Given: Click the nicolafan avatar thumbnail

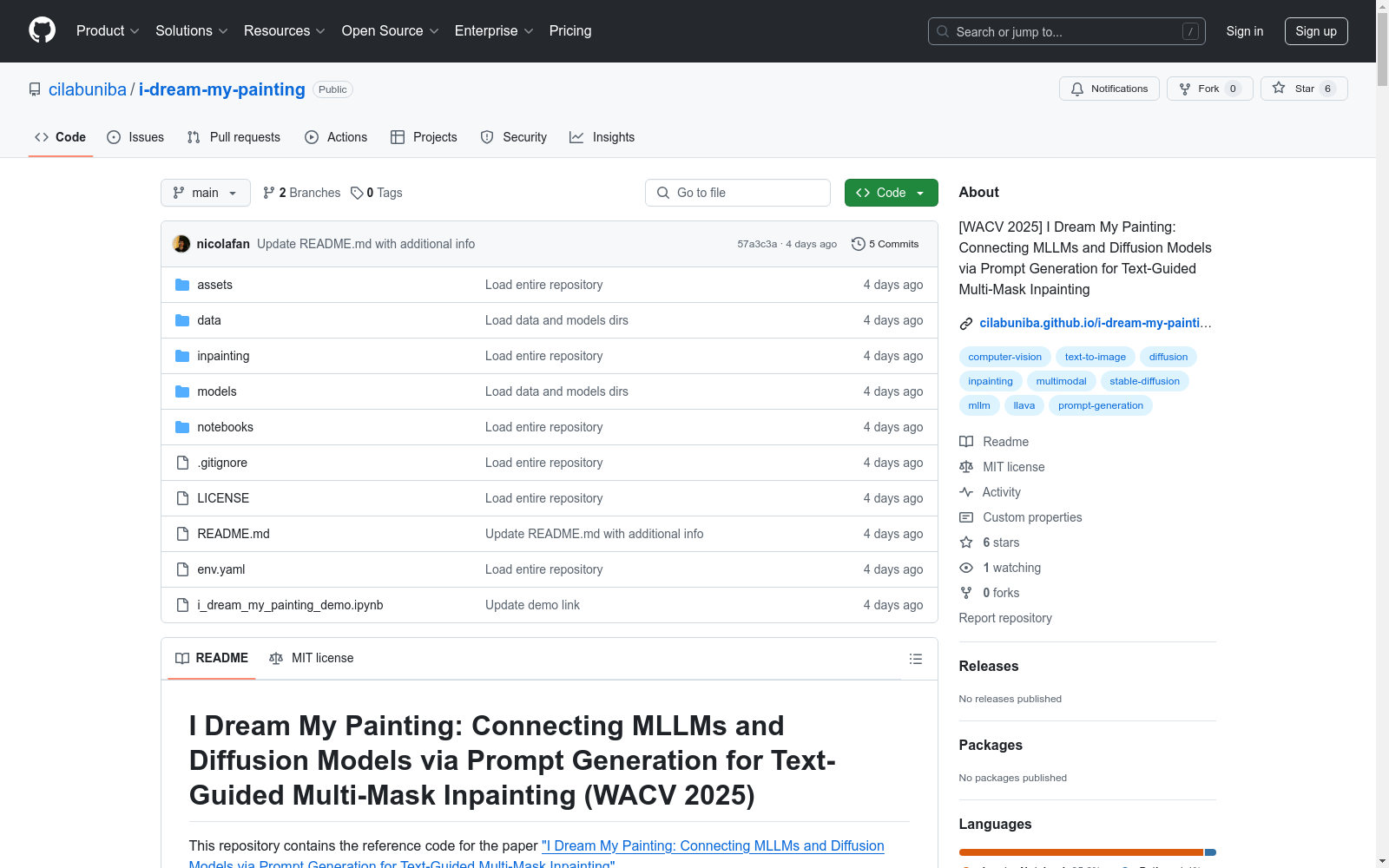Looking at the screenshot, I should (x=181, y=244).
